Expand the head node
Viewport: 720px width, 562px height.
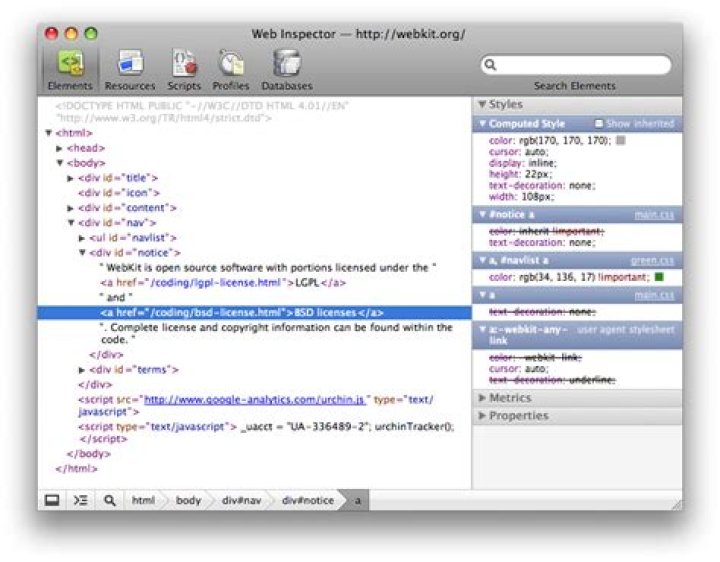click(x=59, y=148)
